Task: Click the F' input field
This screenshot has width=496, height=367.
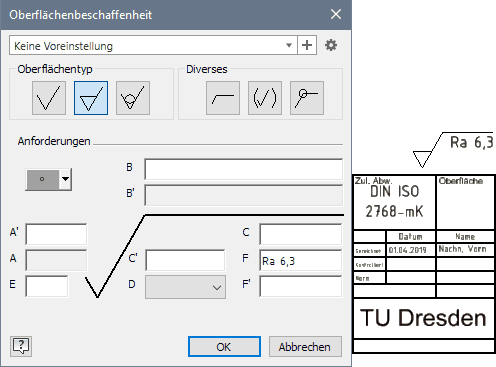Action: coord(301,286)
